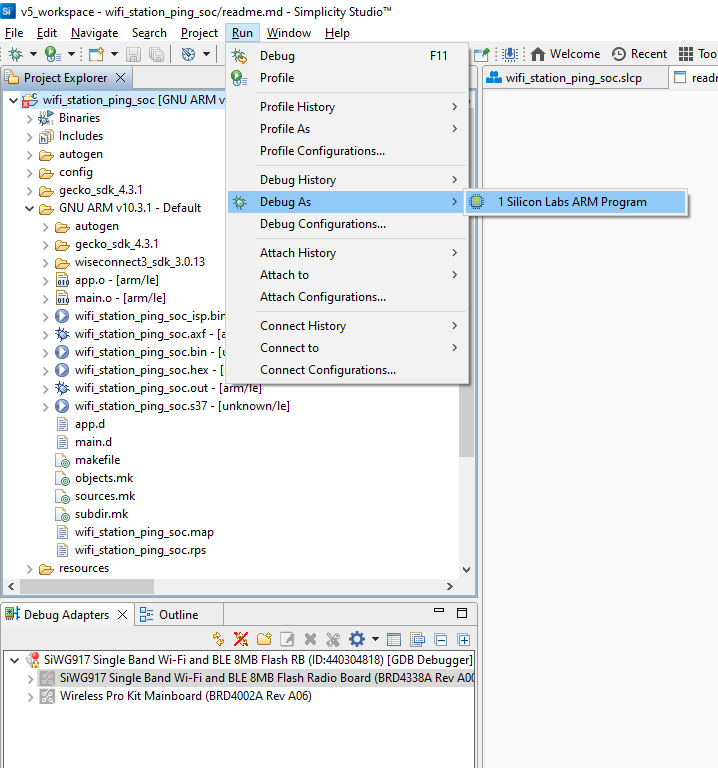
Task: Click the new folder icon in Debug Adapters toolbar
Action: (x=264, y=639)
